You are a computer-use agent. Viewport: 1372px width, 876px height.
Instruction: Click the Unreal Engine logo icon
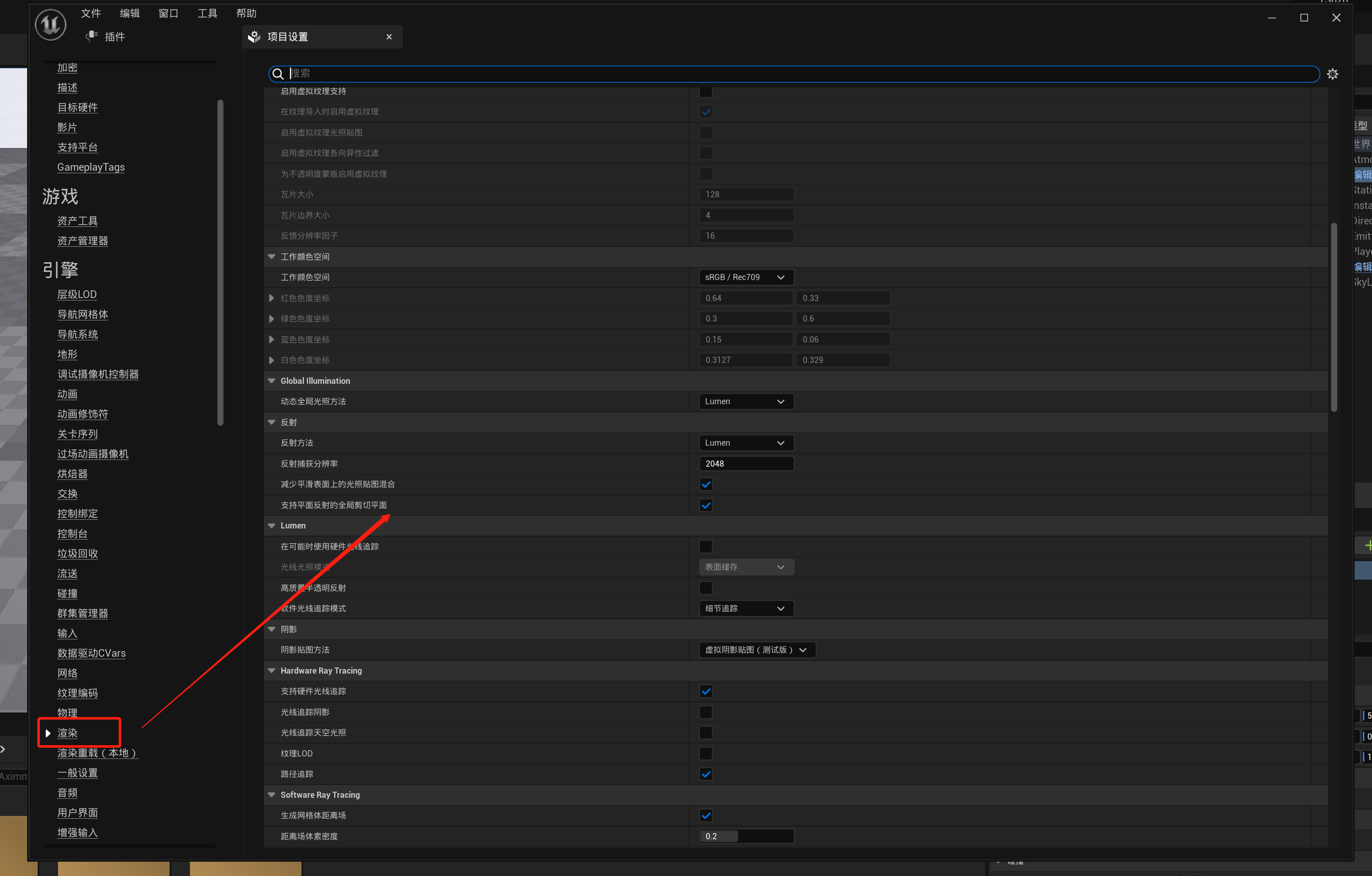[x=50, y=25]
